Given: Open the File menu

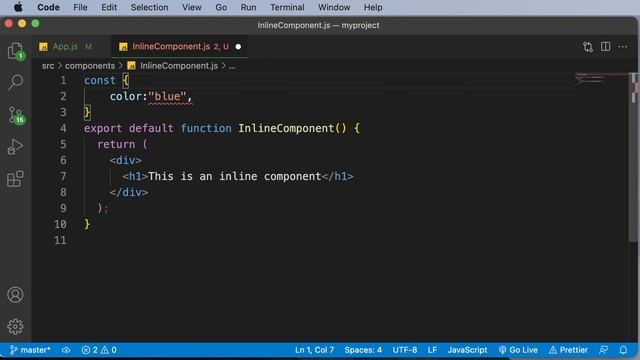Looking at the screenshot, I should tap(80, 7).
